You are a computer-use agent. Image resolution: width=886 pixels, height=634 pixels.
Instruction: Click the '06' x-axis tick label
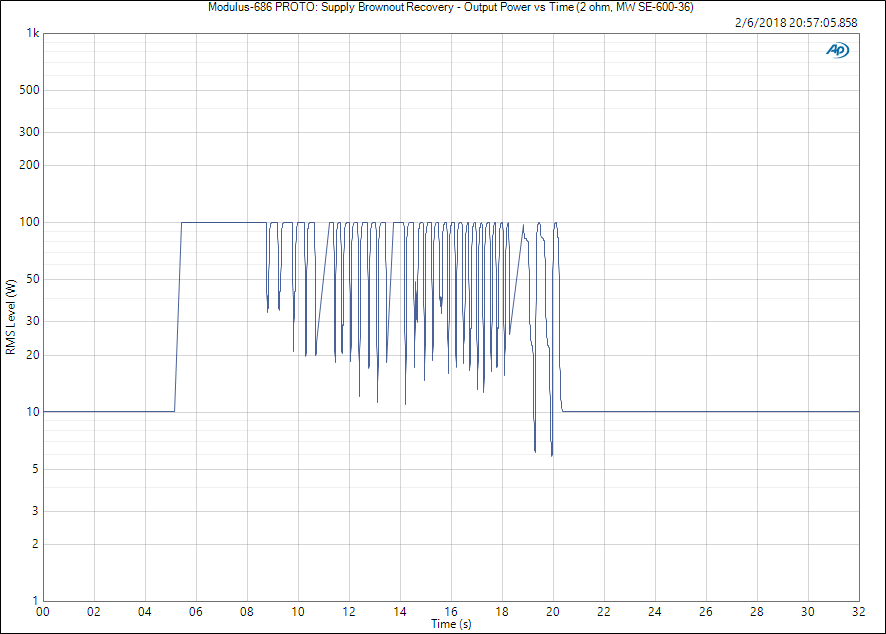(x=196, y=612)
